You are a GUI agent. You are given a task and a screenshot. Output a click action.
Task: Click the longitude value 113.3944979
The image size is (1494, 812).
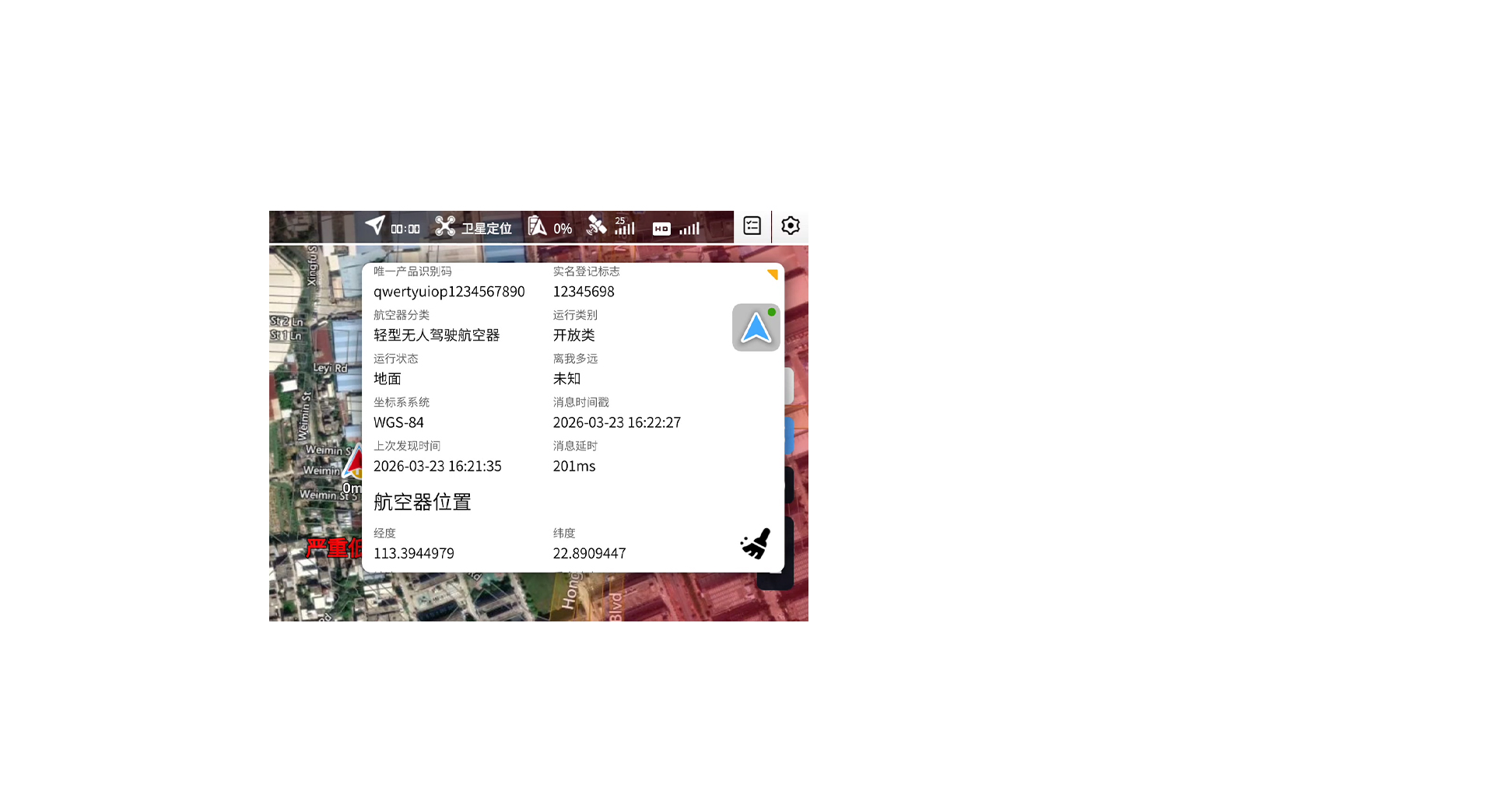coord(414,553)
